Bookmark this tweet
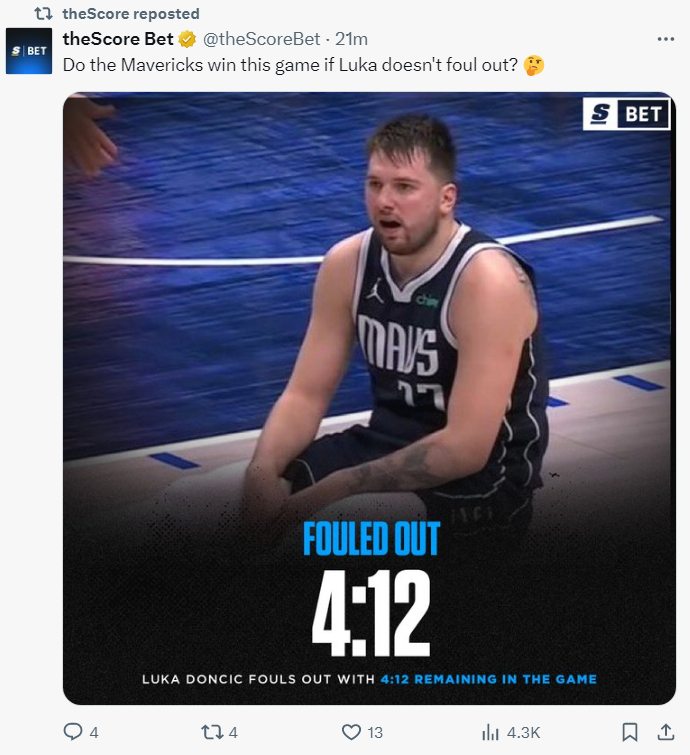 click(630, 732)
